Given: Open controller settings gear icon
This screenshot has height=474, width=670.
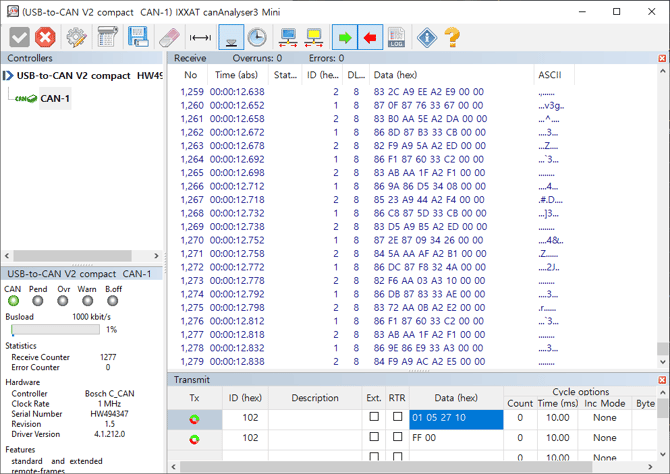Looking at the screenshot, I should pyautogui.click(x=76, y=37).
